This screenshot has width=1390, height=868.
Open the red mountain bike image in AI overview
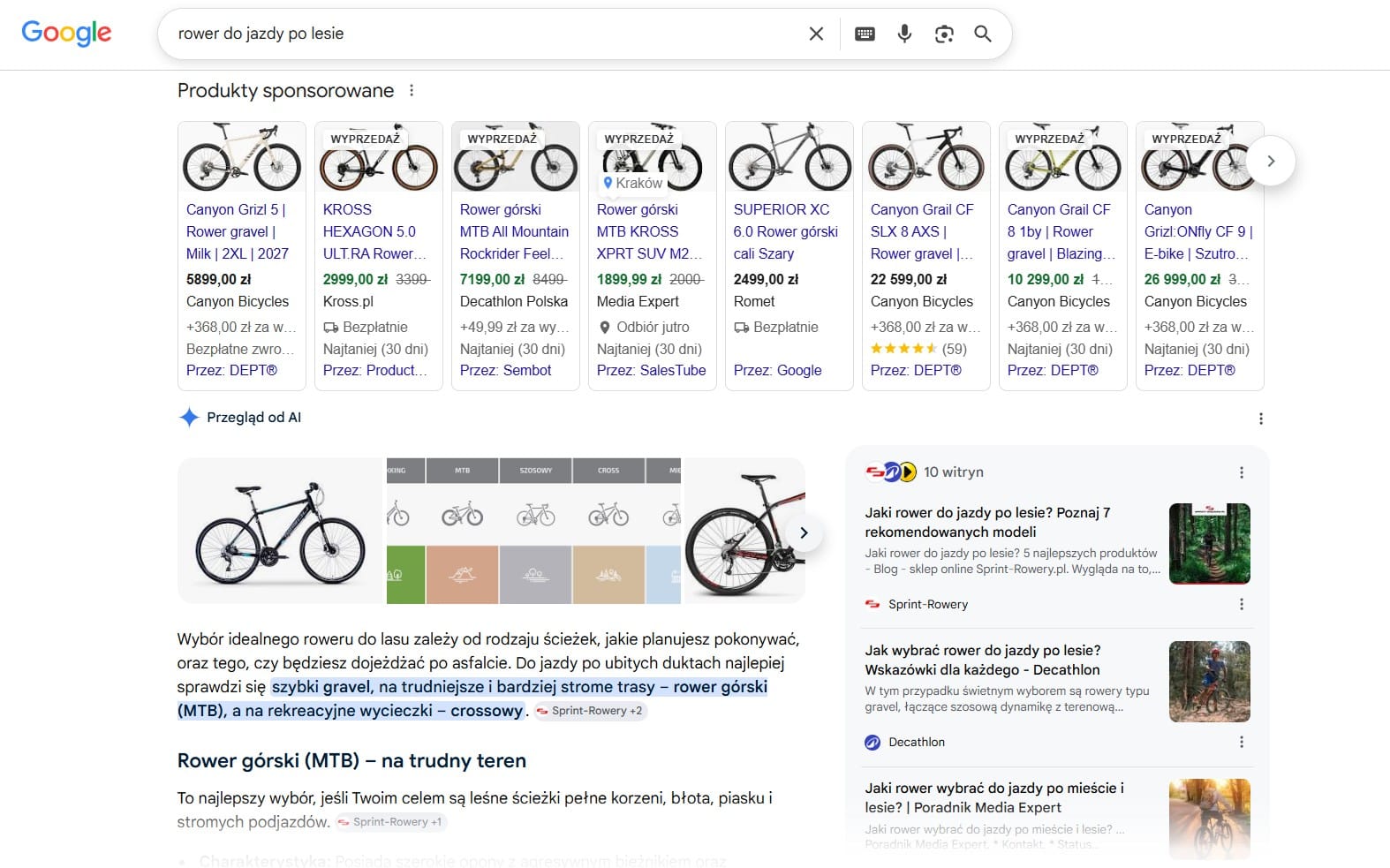[x=744, y=531]
